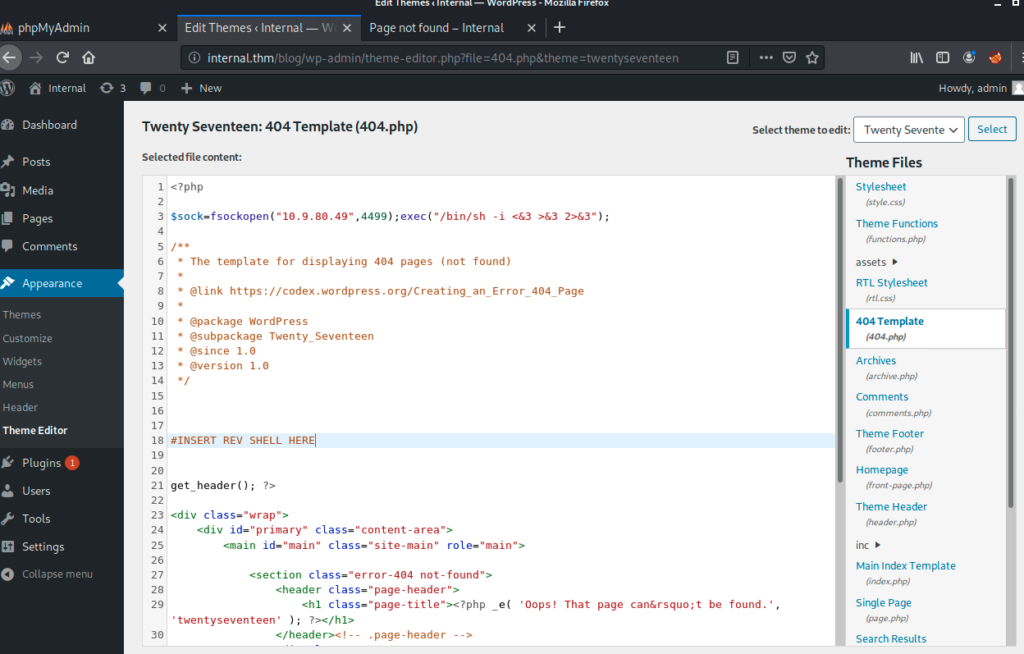Open the WordPress logo menu
Viewport: 1024px width, 654px height.
7,88
